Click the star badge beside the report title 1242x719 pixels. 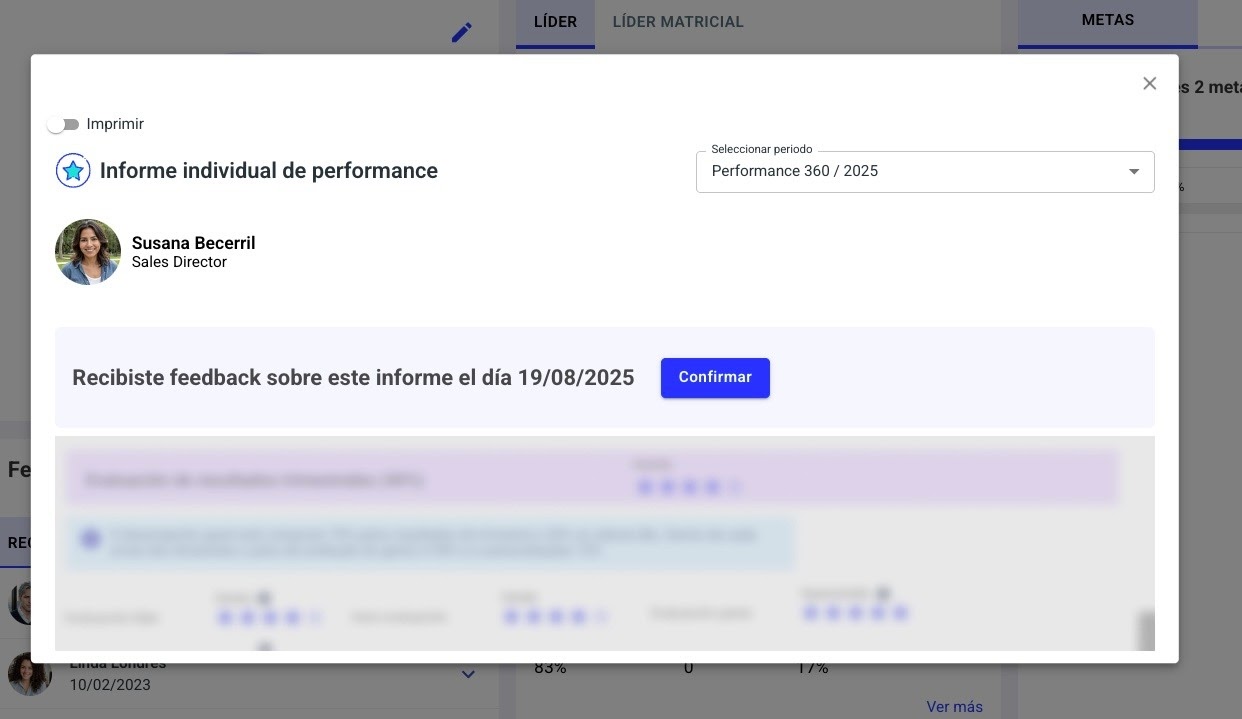tap(73, 171)
